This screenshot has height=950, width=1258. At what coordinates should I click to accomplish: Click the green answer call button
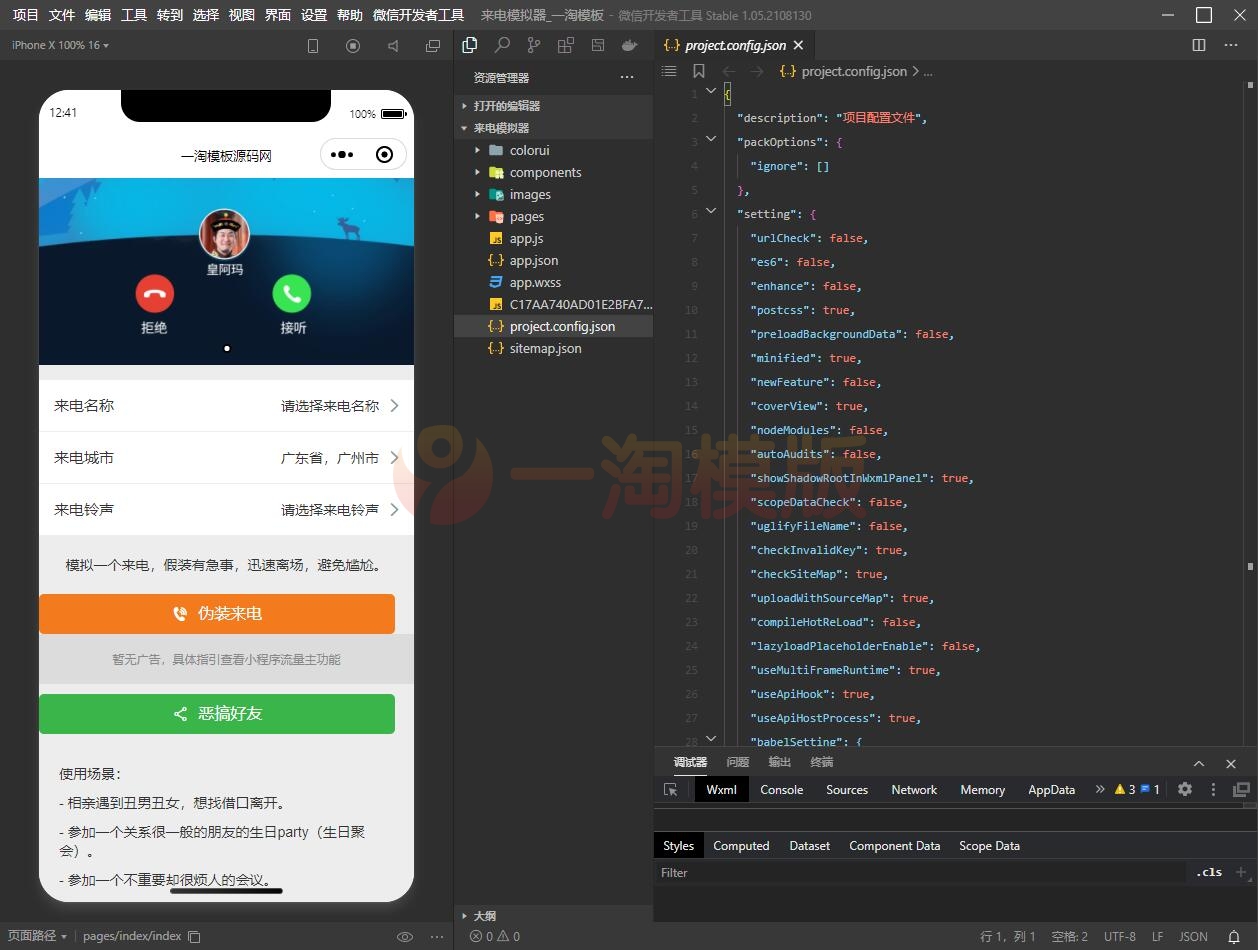coord(292,294)
